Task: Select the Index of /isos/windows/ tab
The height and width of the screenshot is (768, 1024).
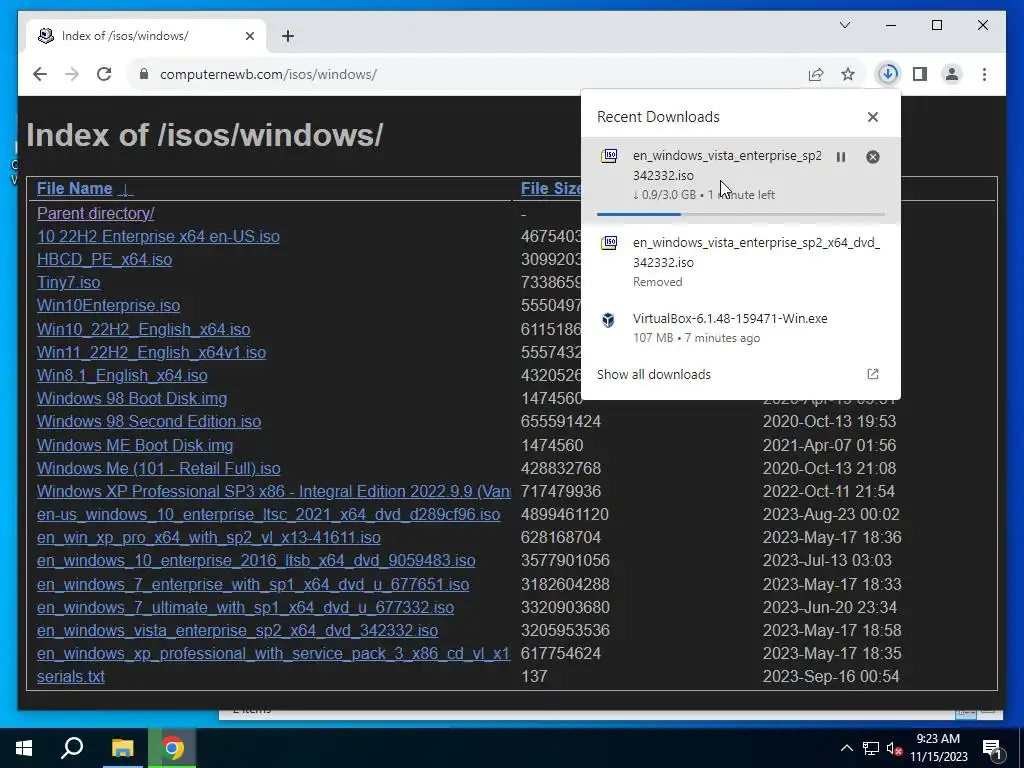Action: click(x=146, y=36)
